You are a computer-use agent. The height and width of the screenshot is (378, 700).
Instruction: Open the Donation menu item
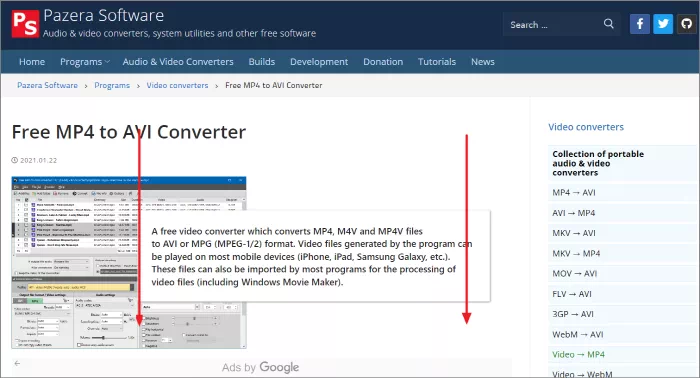(x=383, y=62)
